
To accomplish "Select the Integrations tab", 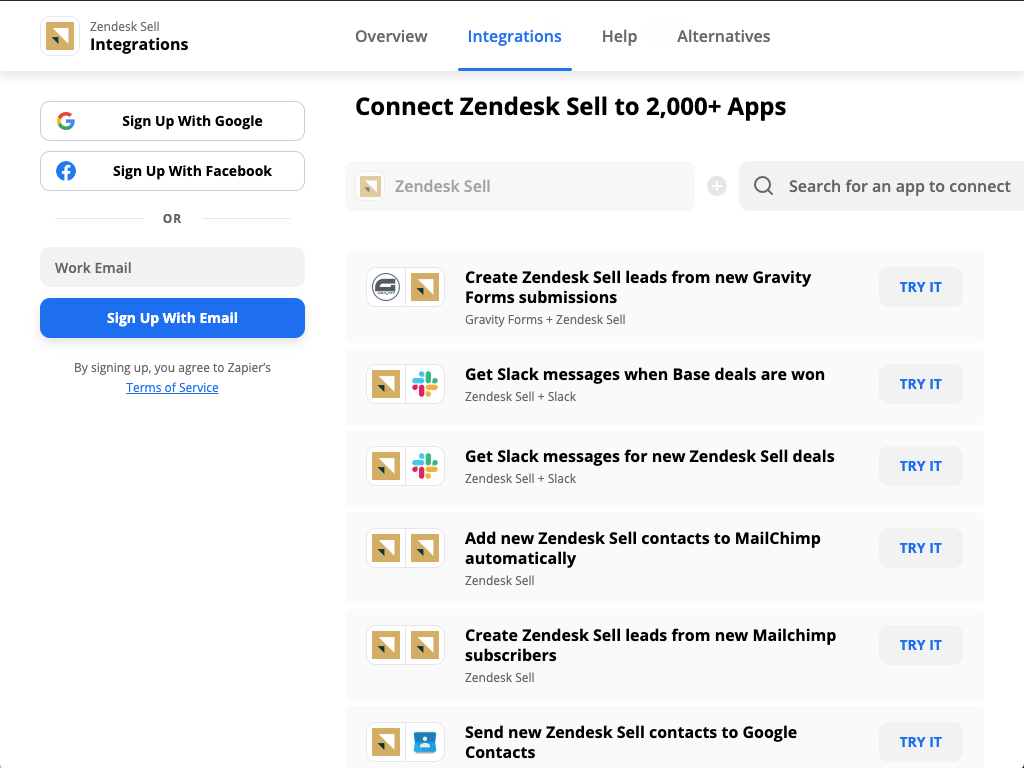I will pos(514,36).
